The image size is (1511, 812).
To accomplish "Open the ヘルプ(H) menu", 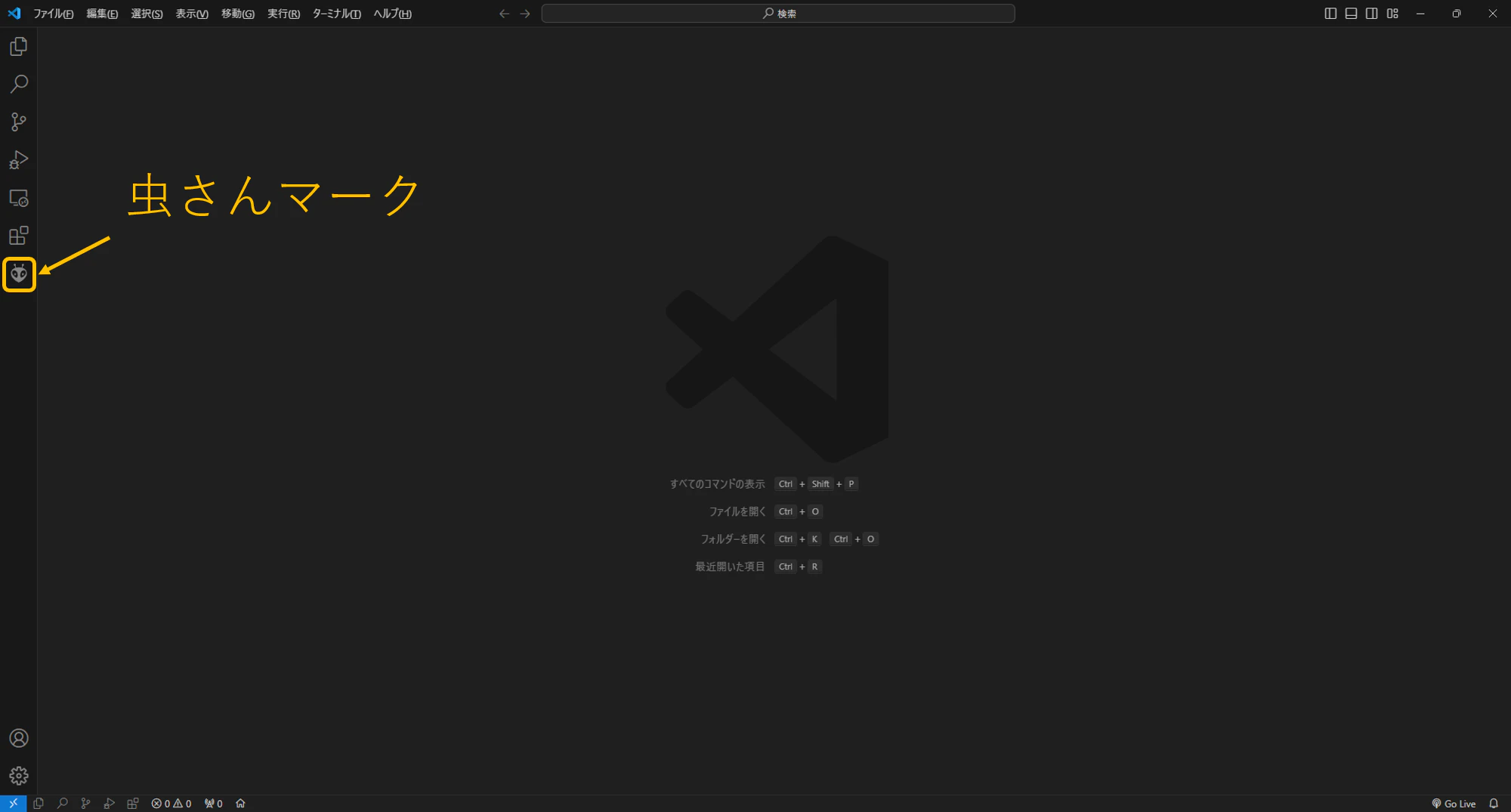I will point(392,14).
